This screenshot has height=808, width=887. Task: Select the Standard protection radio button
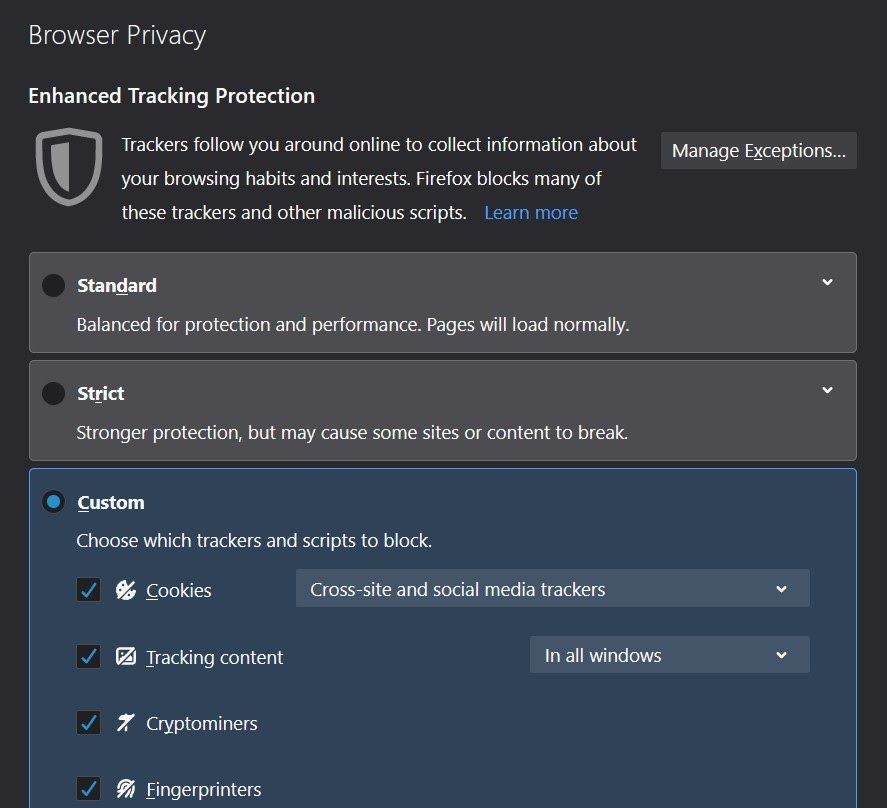pos(53,286)
